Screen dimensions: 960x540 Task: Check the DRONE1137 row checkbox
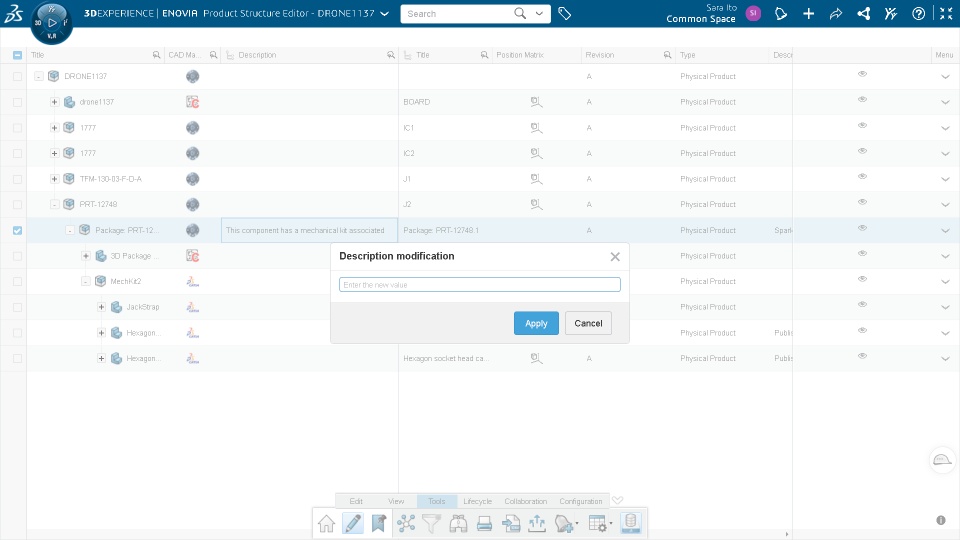coord(17,77)
